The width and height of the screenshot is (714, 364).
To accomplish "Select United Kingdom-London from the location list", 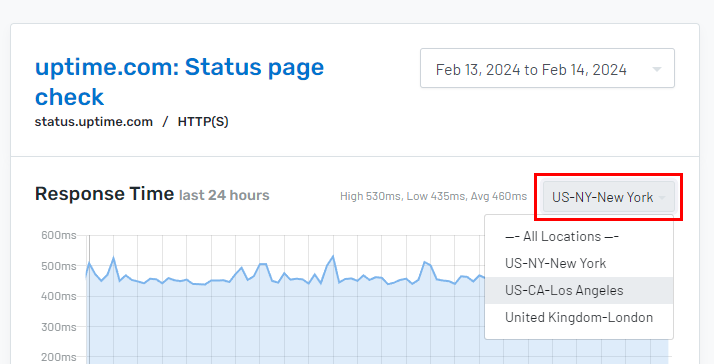I will tap(579, 317).
